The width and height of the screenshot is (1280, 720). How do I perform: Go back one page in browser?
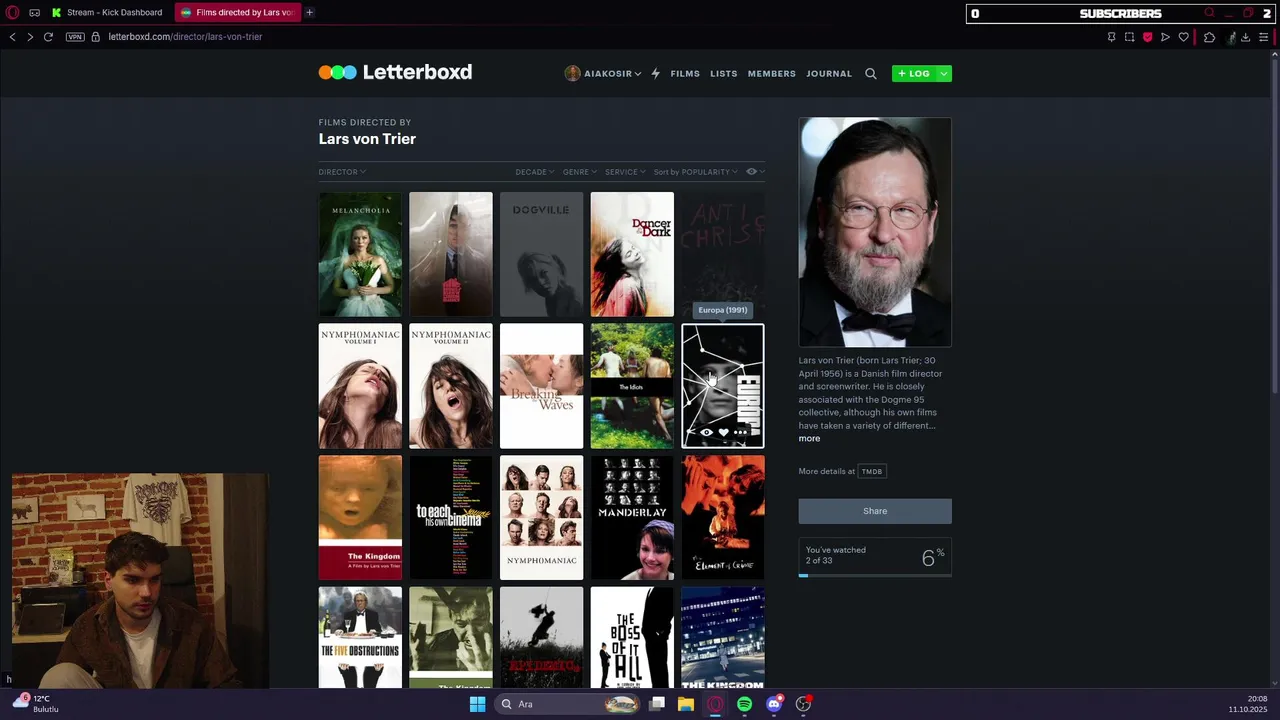pos(12,37)
